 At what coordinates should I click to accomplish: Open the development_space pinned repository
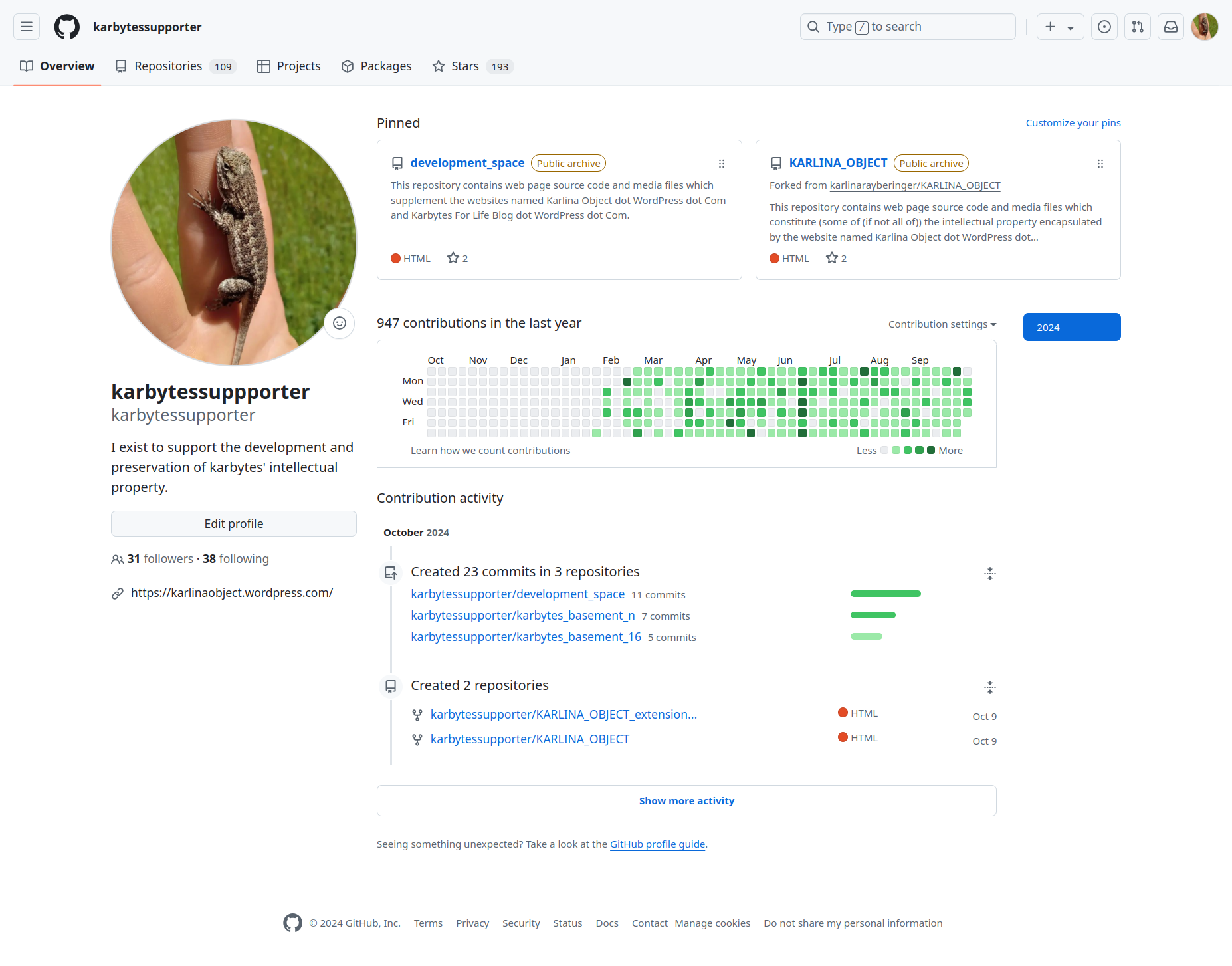coord(467,163)
